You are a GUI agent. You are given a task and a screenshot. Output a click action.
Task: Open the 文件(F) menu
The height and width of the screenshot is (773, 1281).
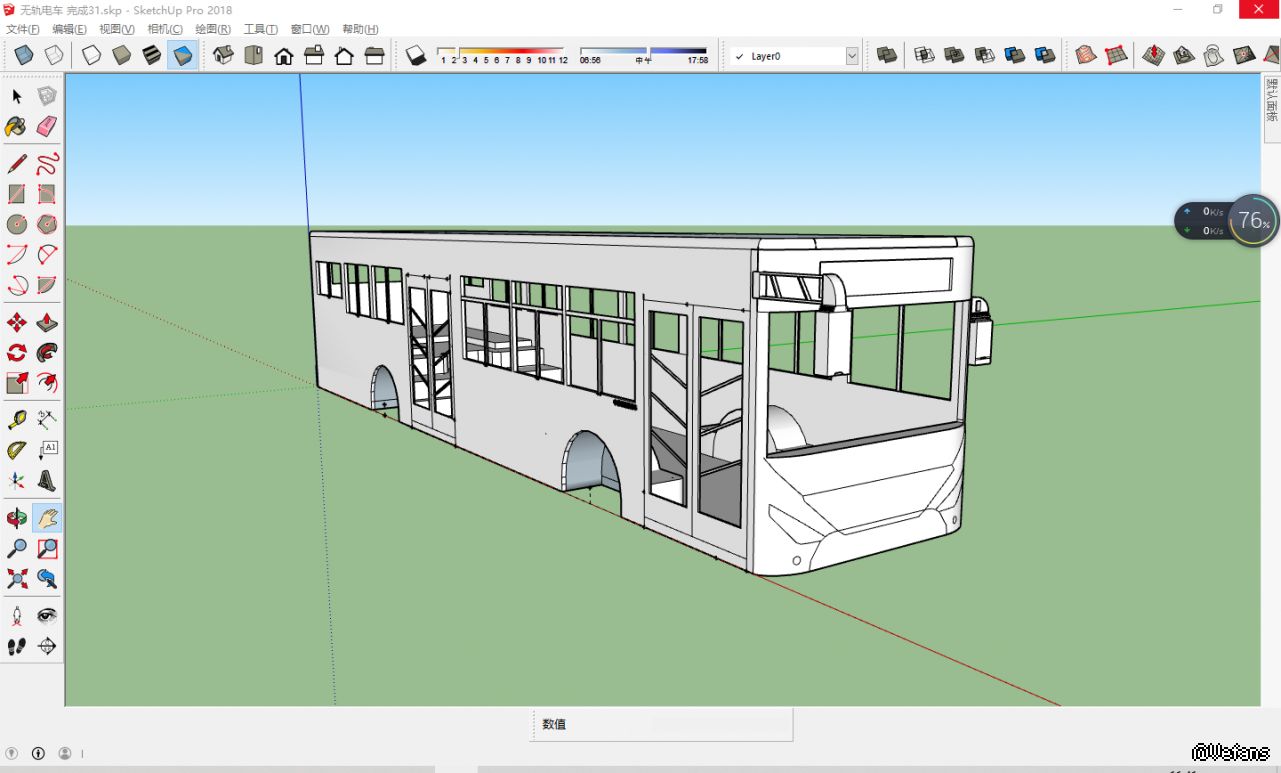23,29
